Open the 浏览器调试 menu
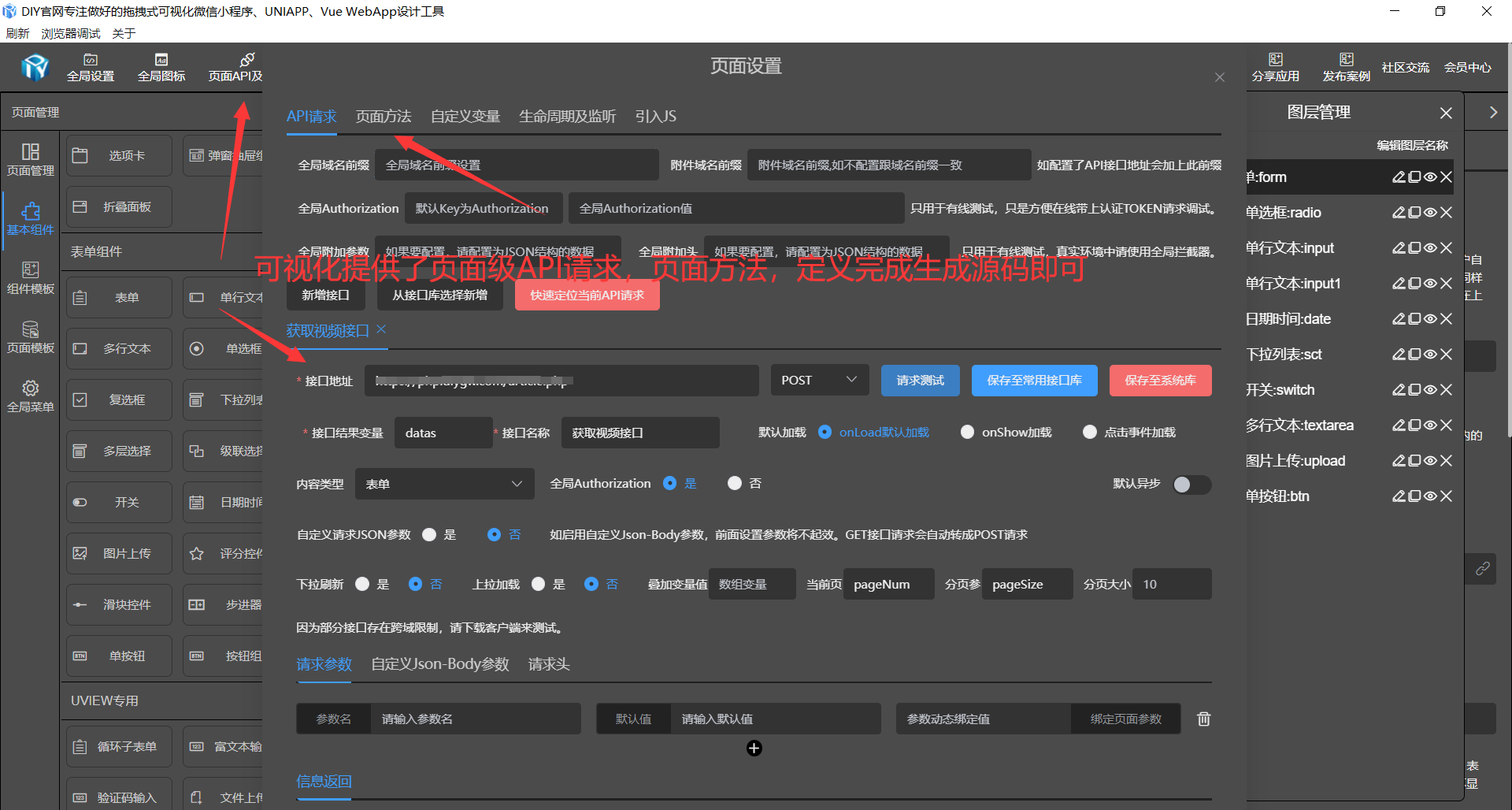Image resolution: width=1512 pixels, height=810 pixels. 71,34
